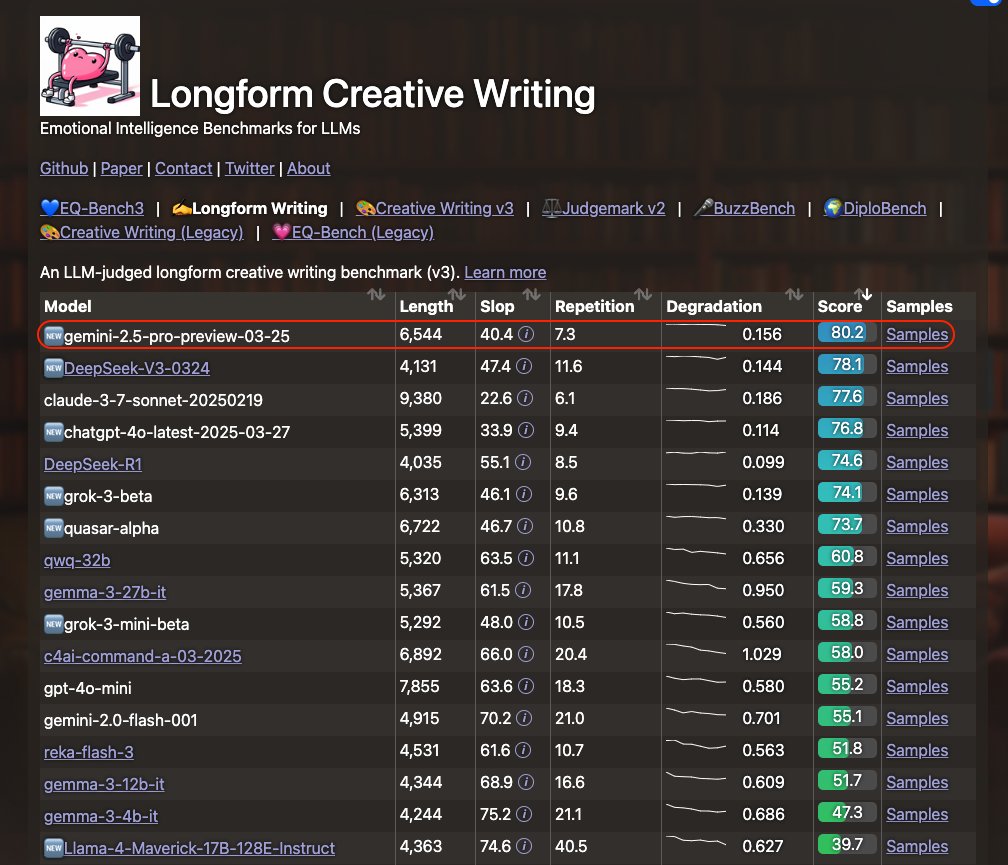Sort table by Degradation column arrows
1008x865 pixels.
(795, 294)
